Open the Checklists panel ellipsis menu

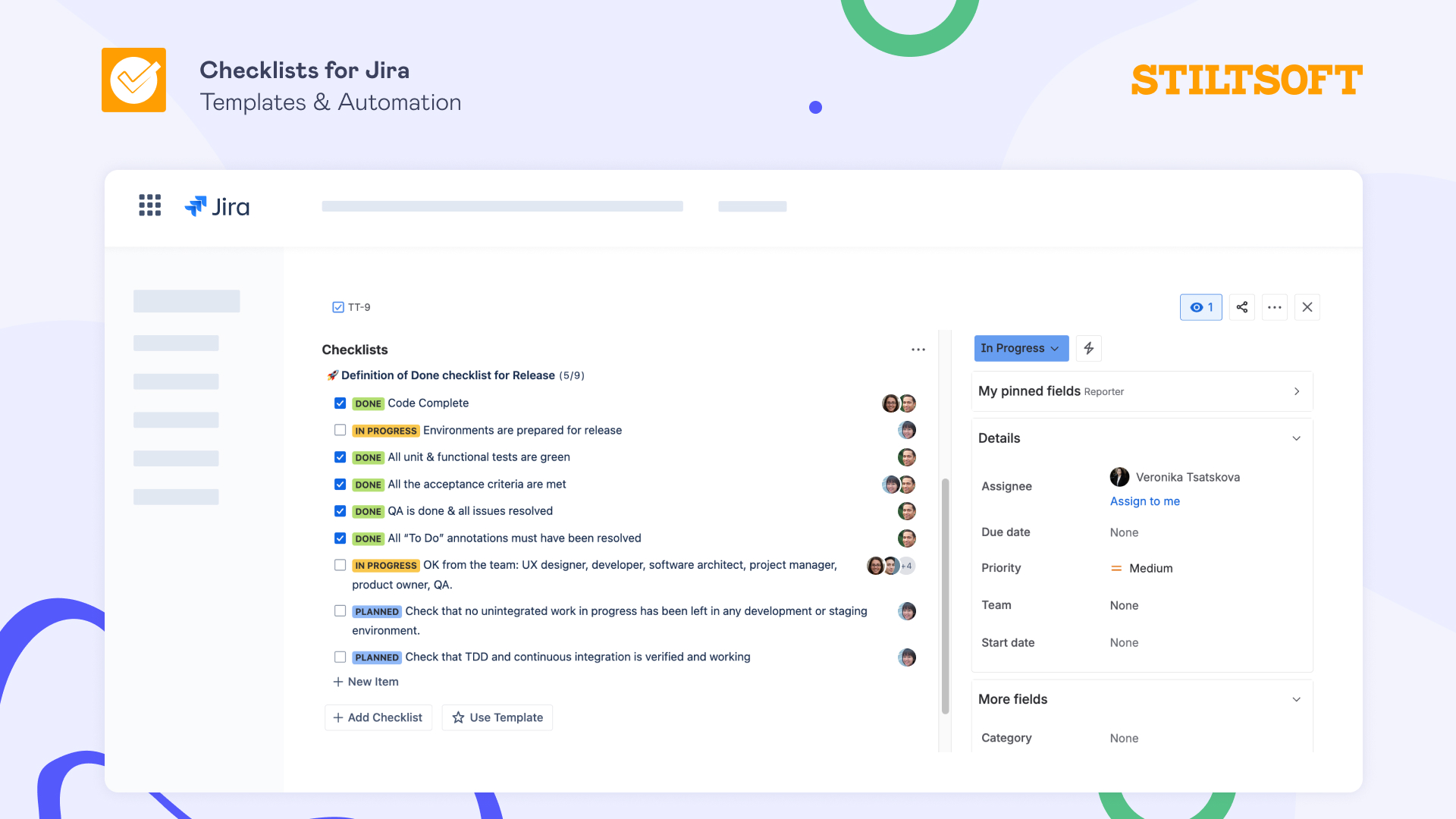pos(918,350)
